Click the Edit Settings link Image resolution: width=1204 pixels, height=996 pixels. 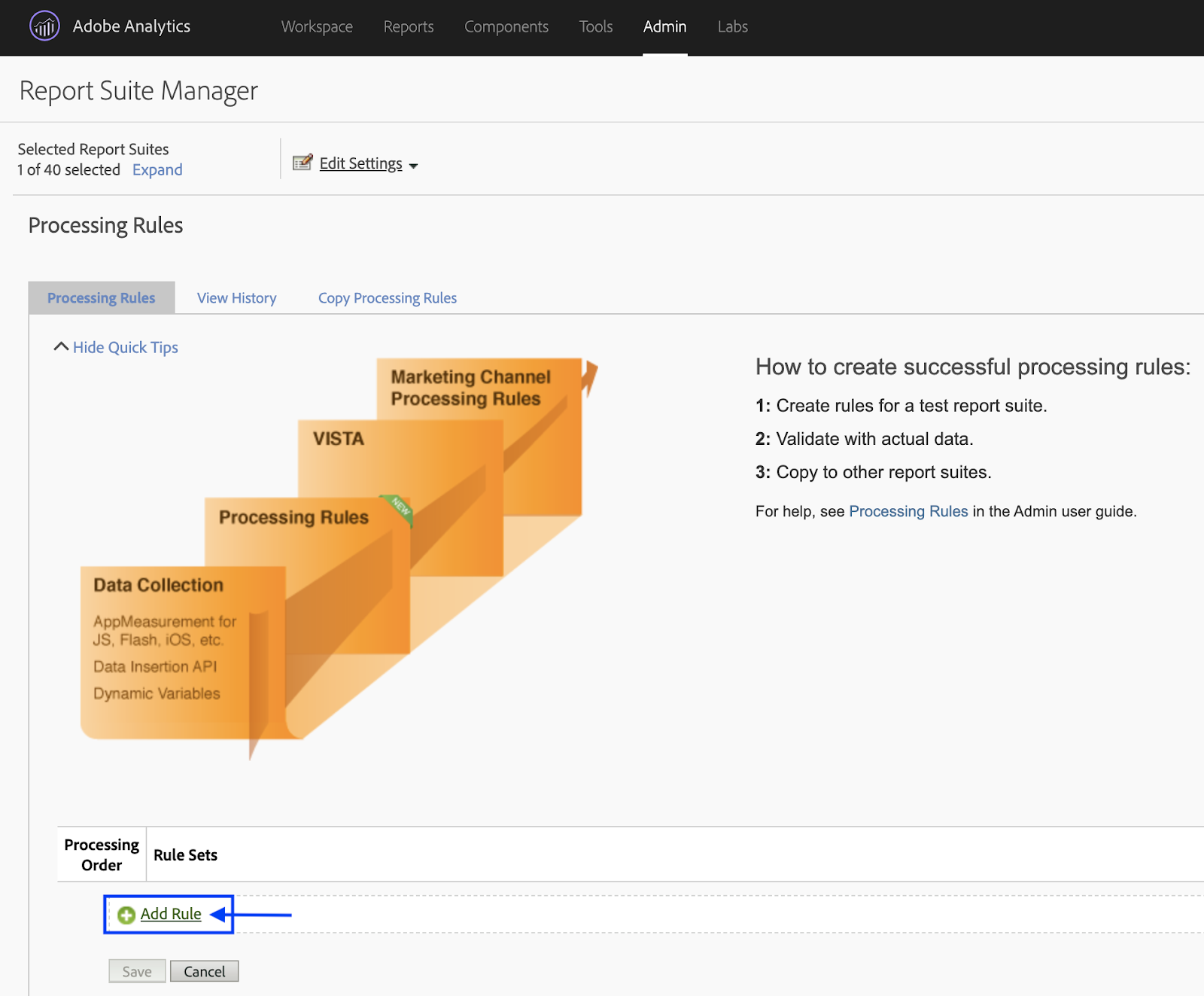point(361,163)
